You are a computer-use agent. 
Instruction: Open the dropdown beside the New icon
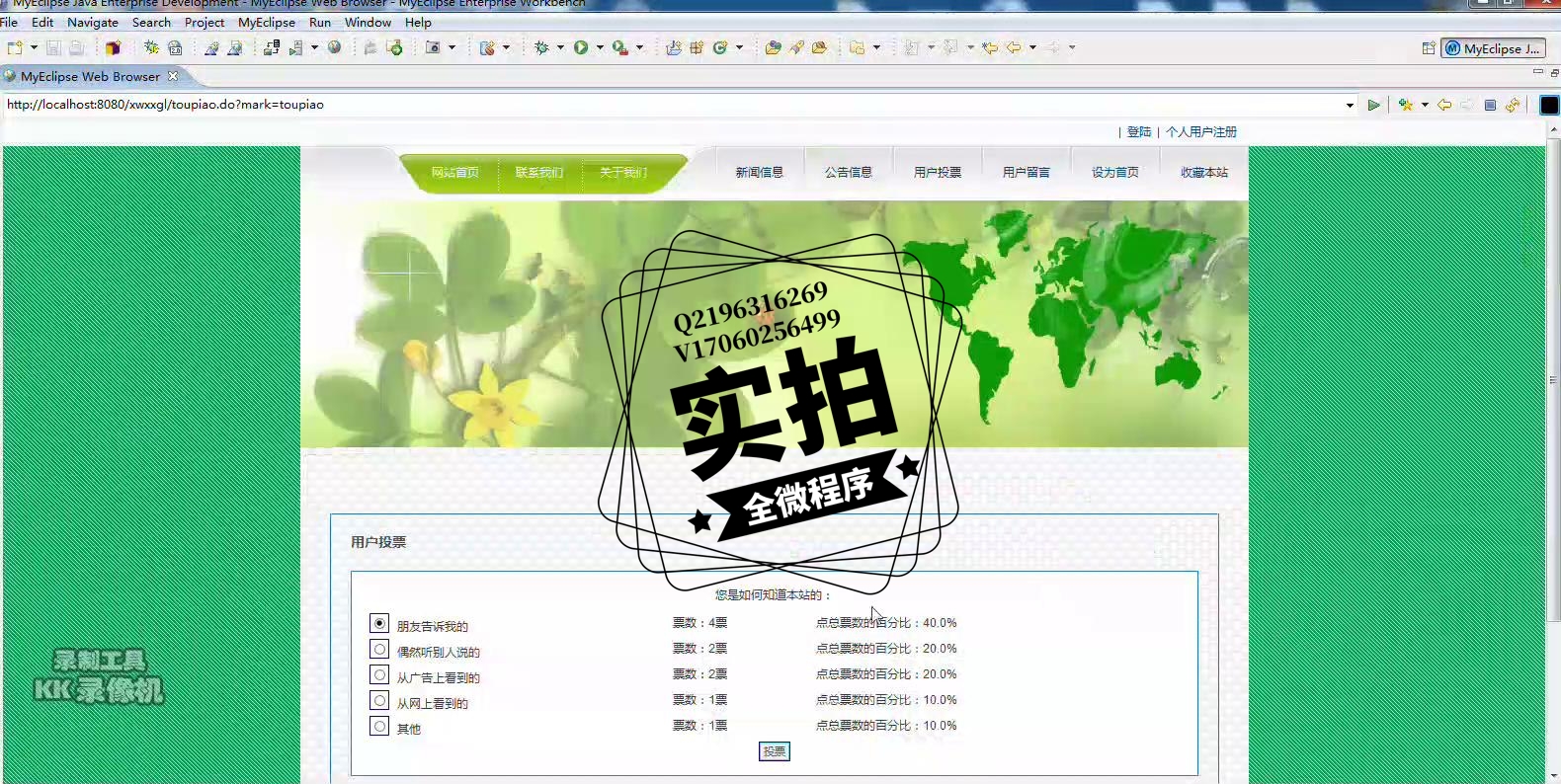point(34,47)
